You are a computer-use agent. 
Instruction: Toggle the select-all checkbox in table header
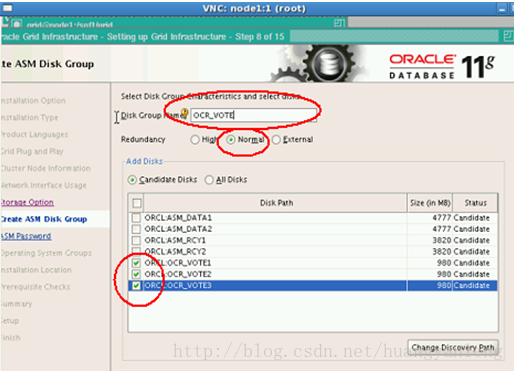click(137, 203)
